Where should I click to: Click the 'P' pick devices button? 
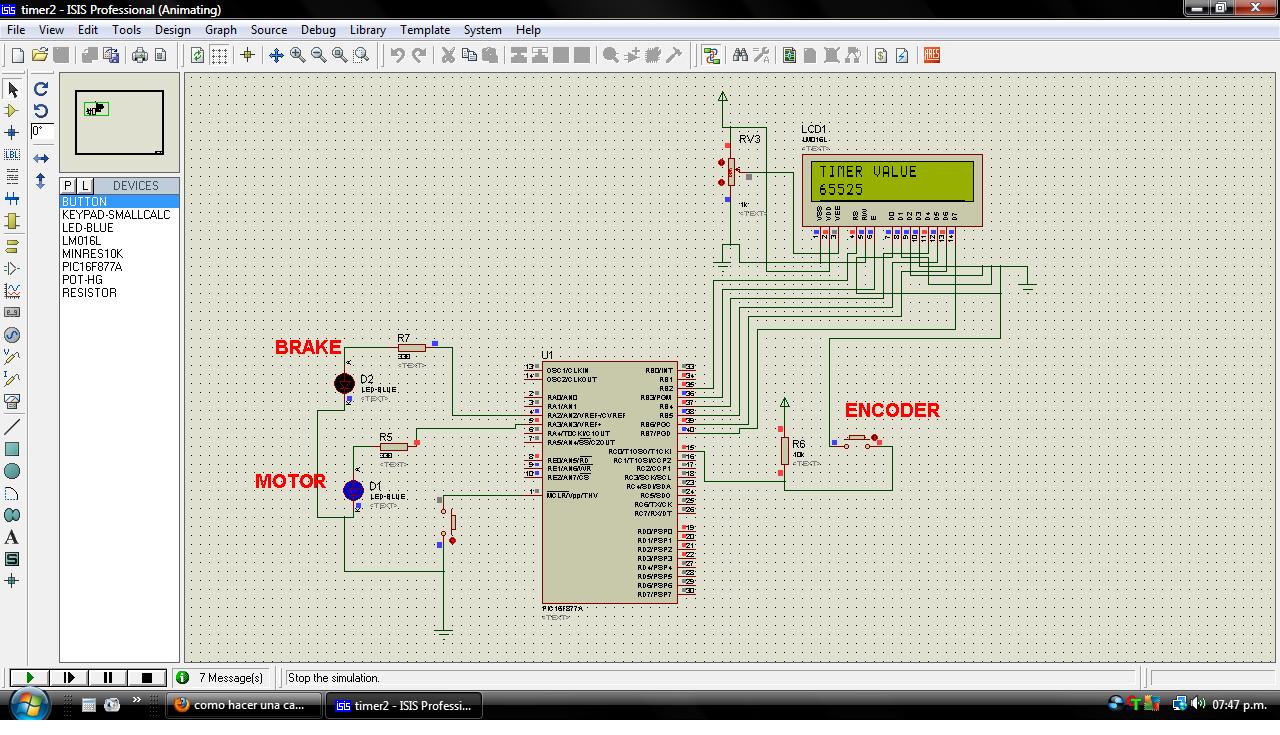(68, 185)
